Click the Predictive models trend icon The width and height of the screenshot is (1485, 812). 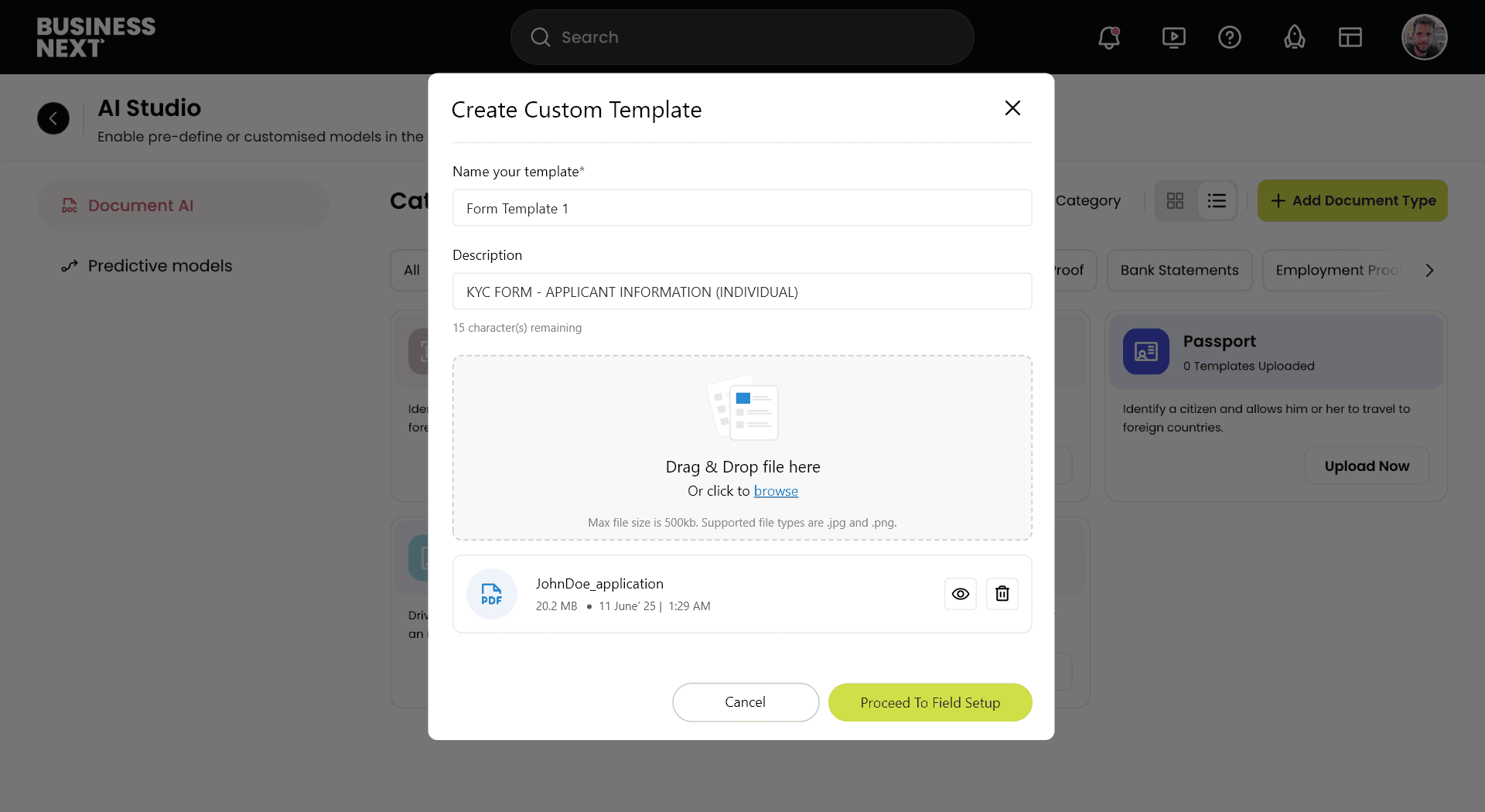point(70,266)
